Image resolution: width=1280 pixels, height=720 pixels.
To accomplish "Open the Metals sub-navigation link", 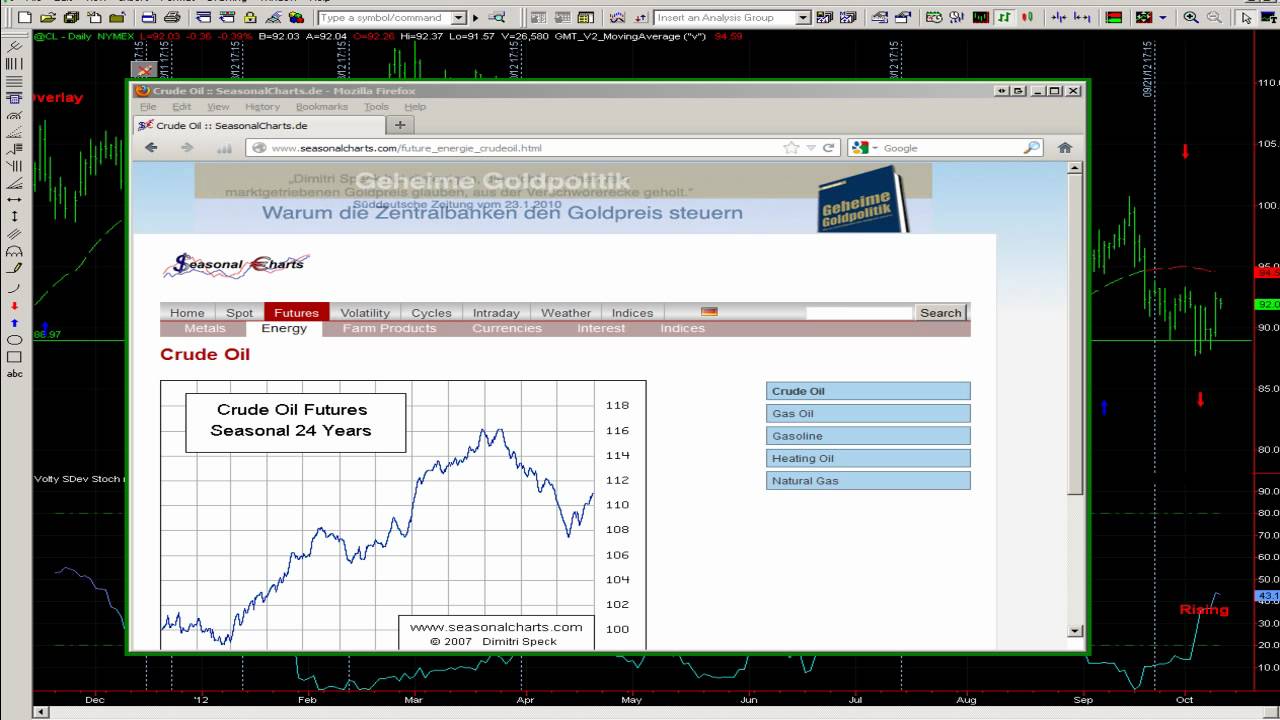I will tap(205, 328).
